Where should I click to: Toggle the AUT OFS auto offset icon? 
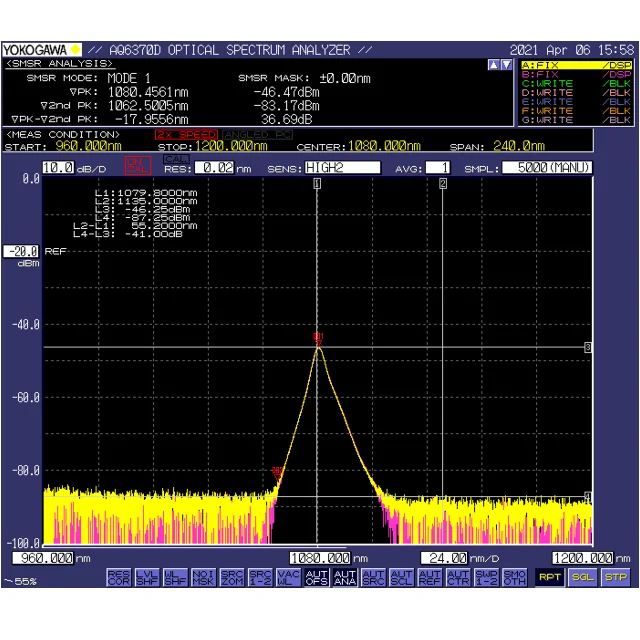(317, 577)
